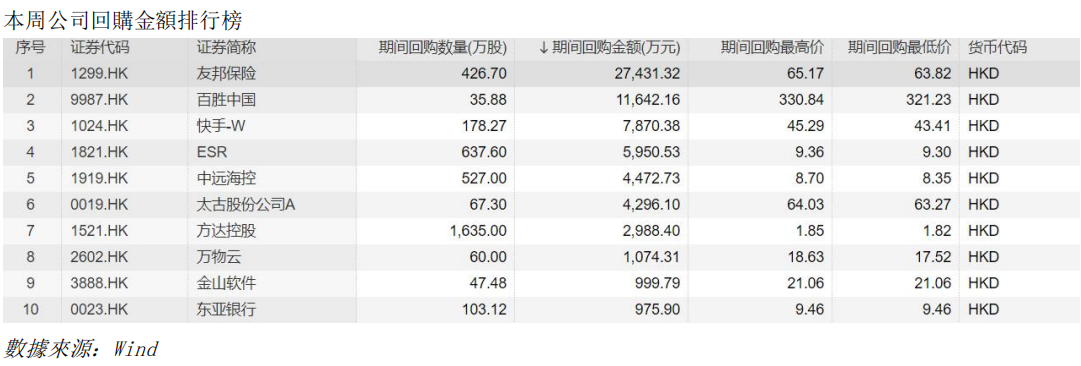Viewport: 1081px width, 366px height.
Task: Sort by 期间回购最高价 header
Action: click(772, 48)
